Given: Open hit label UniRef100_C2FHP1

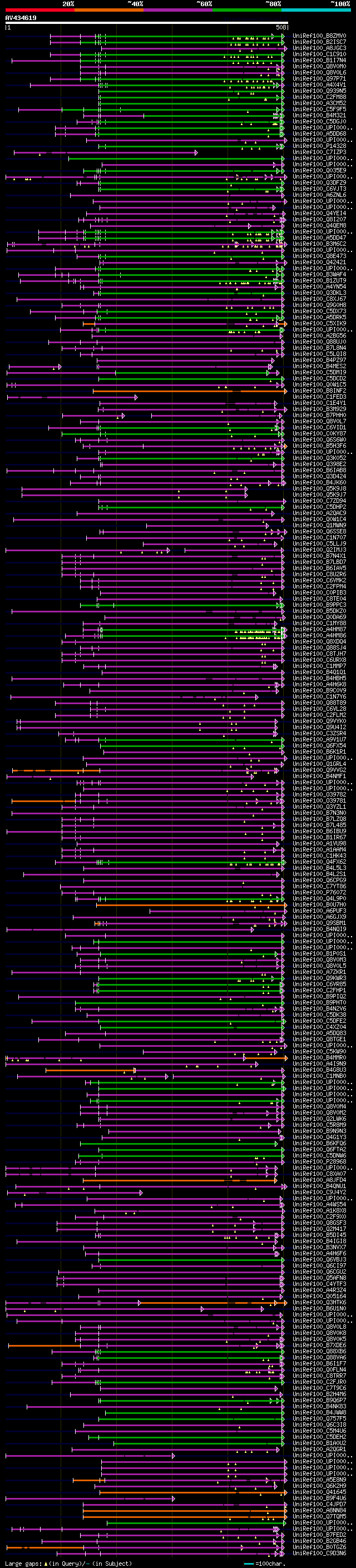Looking at the screenshot, I should (319, 990).
